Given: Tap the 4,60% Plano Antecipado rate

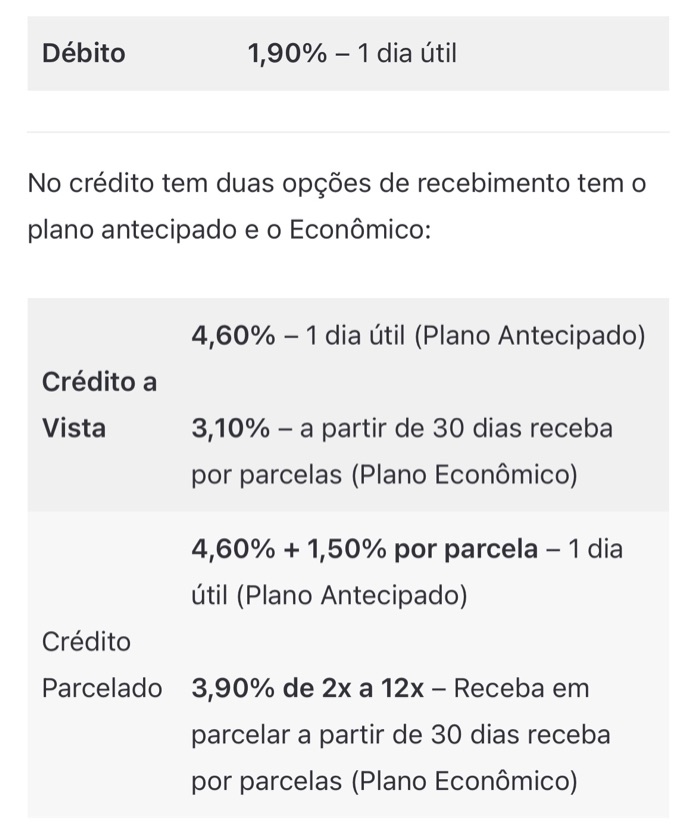Looking at the screenshot, I should [x=233, y=336].
